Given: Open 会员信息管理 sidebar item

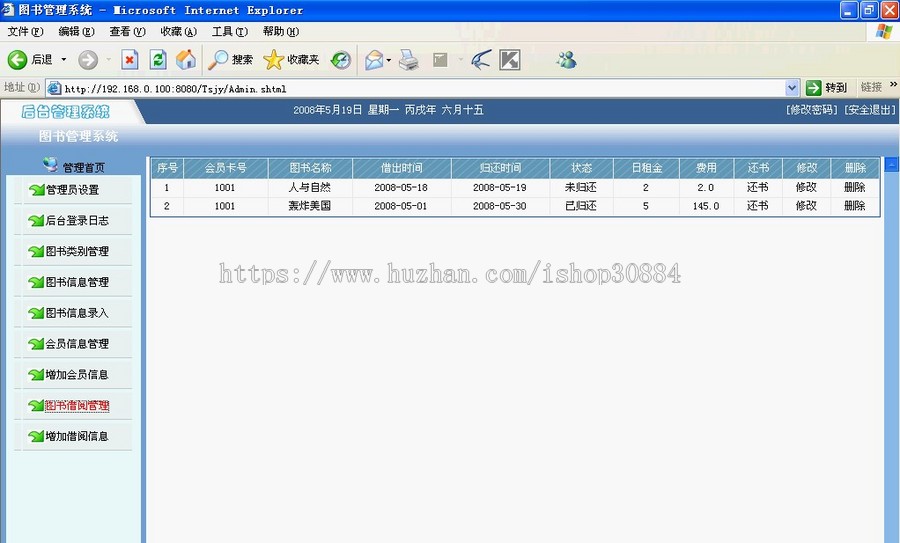Looking at the screenshot, I should tap(77, 344).
